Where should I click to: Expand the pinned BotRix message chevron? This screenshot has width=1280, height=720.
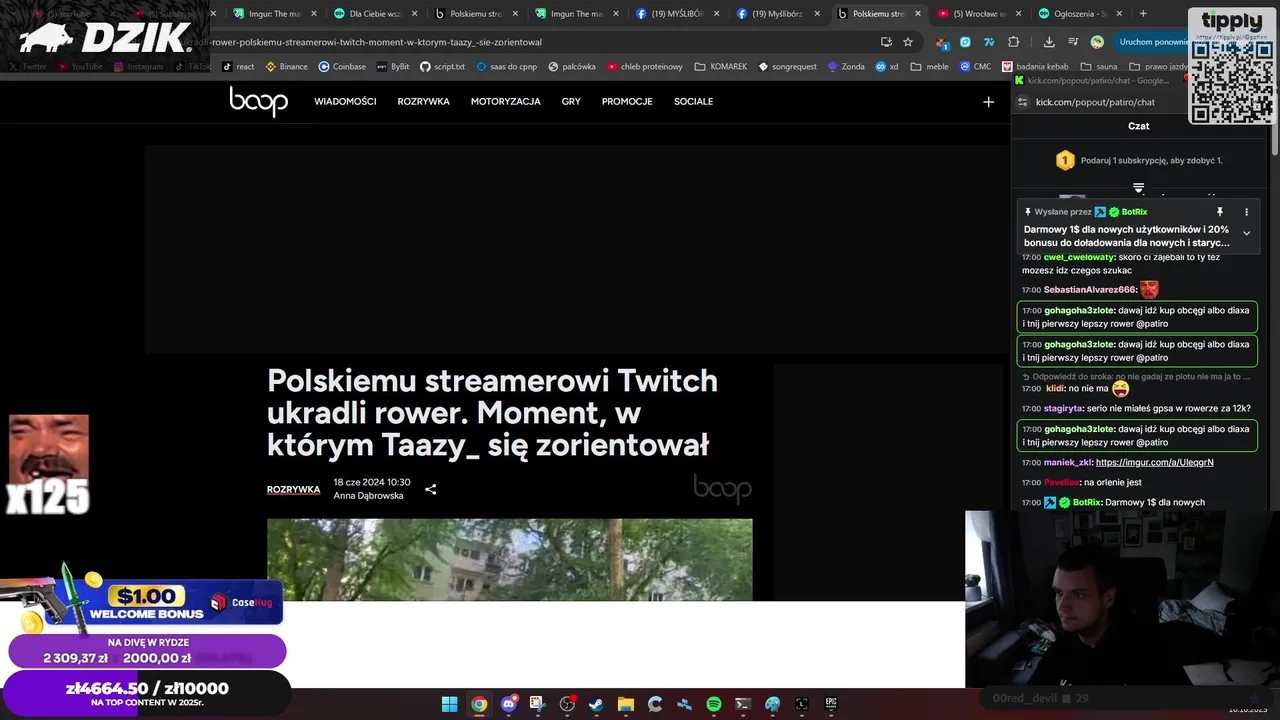[1246, 233]
